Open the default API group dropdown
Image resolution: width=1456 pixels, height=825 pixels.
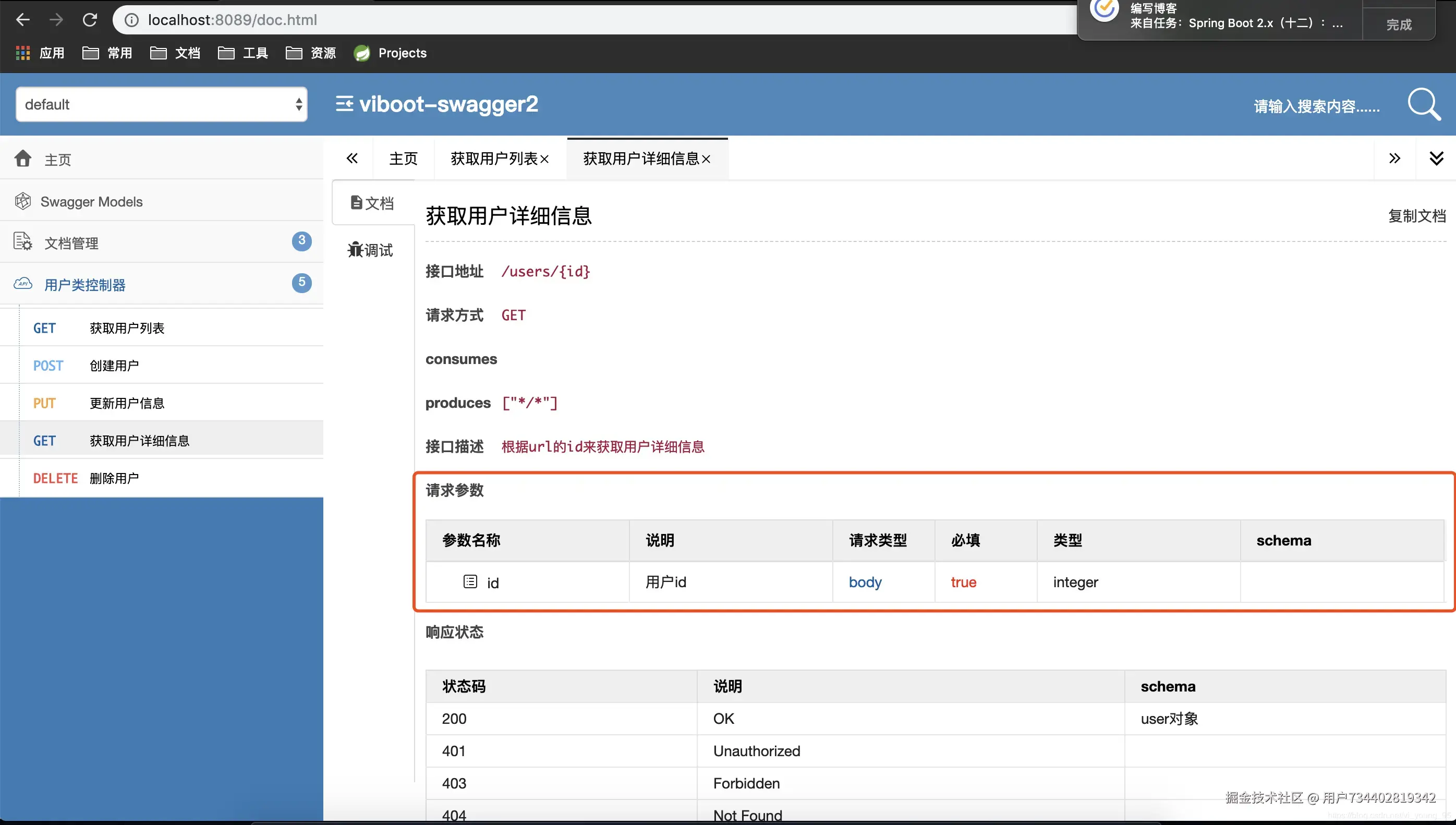(162, 104)
